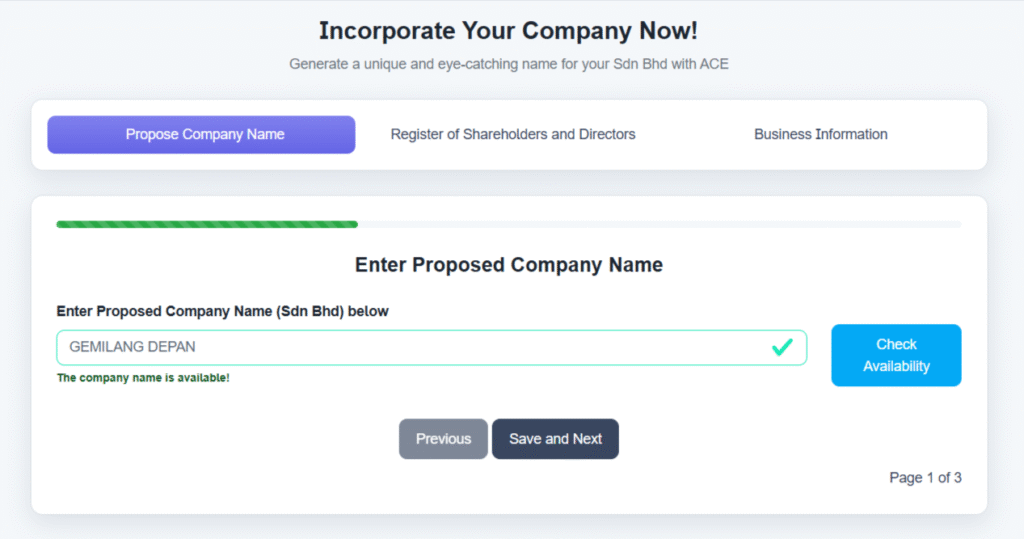Click the Previous button

pos(443,439)
